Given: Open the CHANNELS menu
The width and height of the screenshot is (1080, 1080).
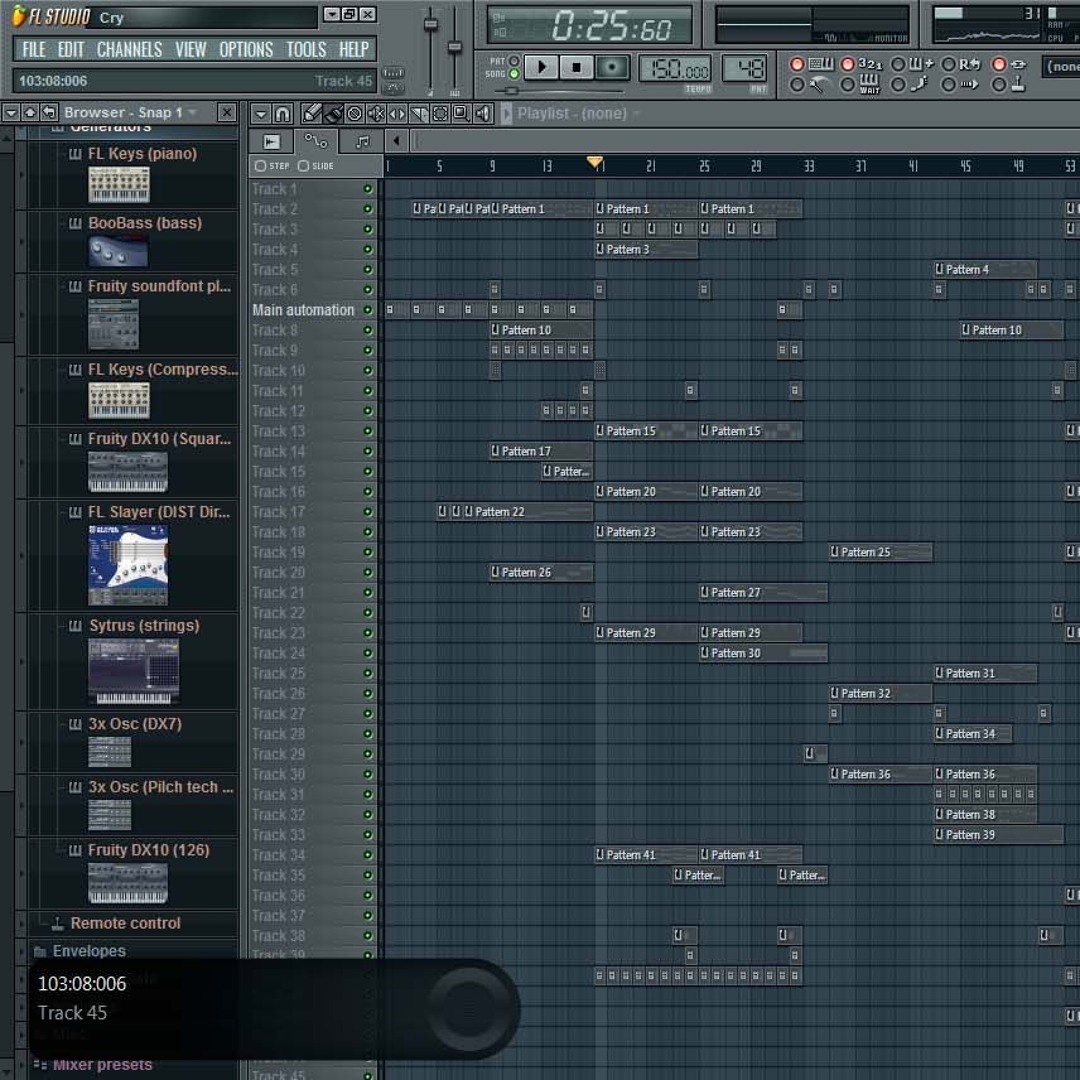Looking at the screenshot, I should (x=130, y=49).
